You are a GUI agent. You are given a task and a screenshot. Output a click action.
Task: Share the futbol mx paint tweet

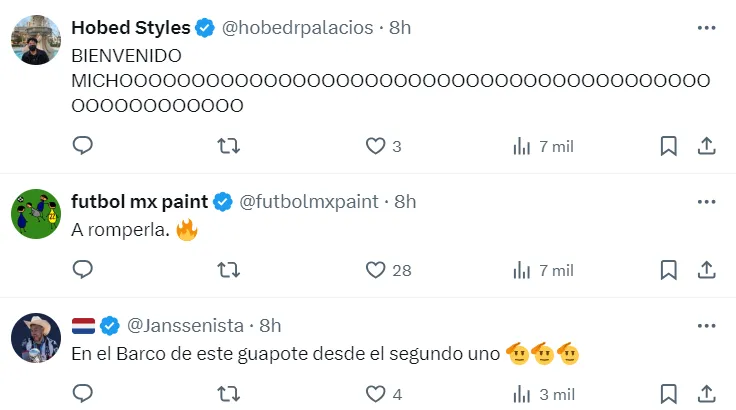[x=706, y=270]
